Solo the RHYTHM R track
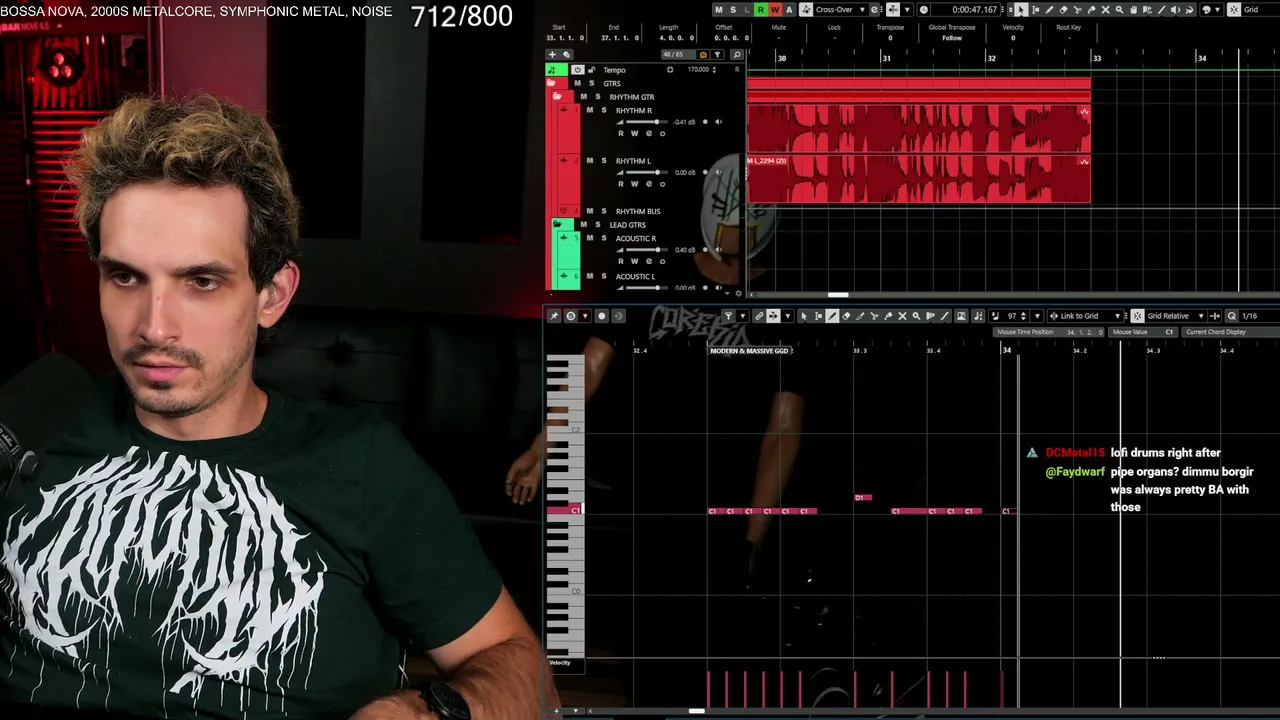 [x=603, y=110]
